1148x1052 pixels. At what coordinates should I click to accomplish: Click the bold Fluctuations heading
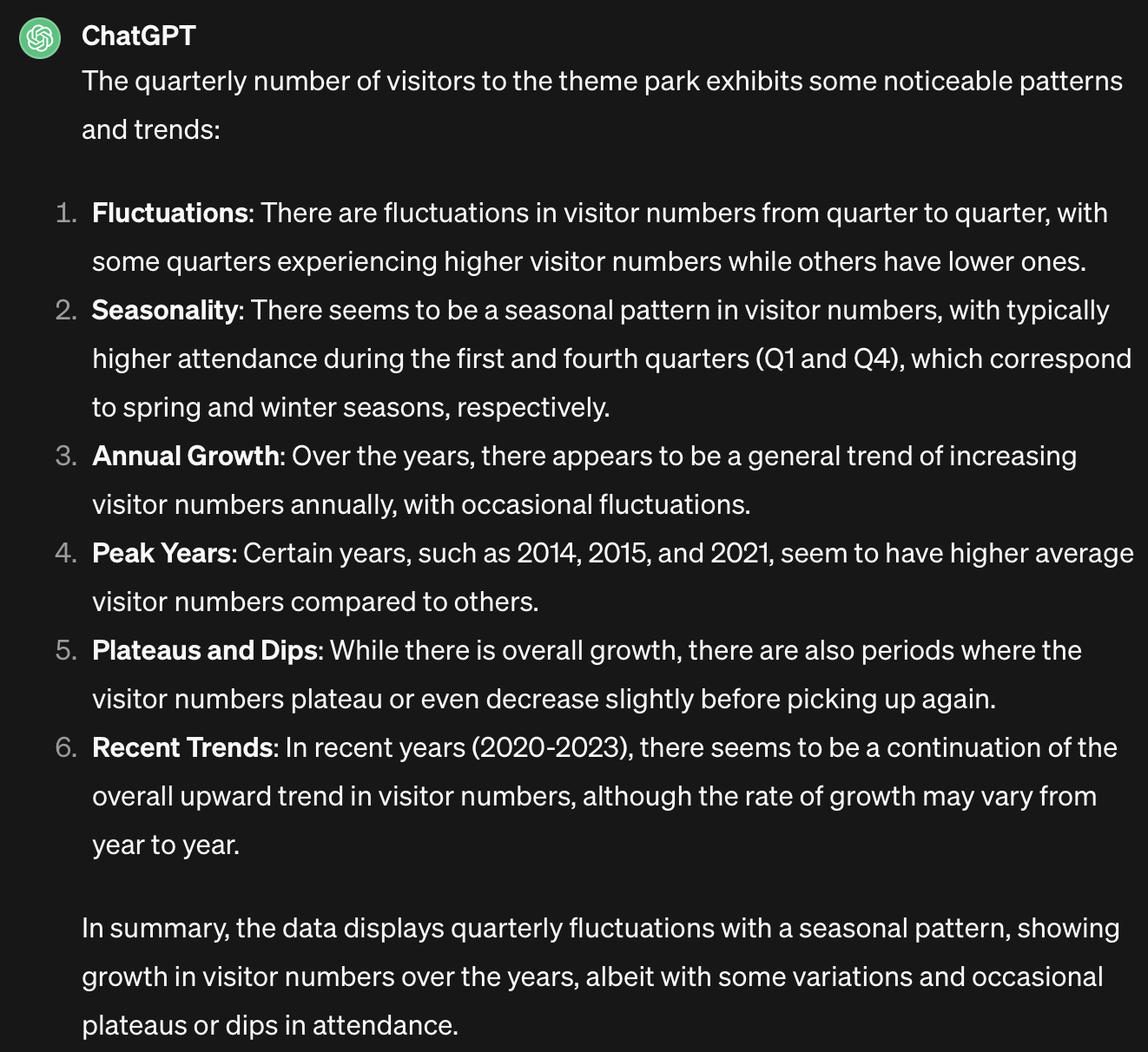pos(170,214)
